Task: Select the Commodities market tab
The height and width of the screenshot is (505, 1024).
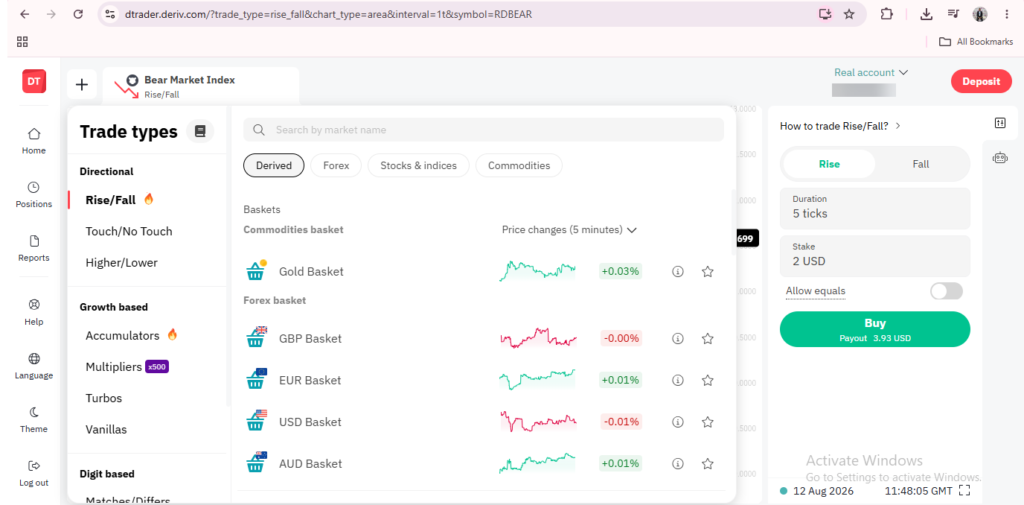Action: 519,165
